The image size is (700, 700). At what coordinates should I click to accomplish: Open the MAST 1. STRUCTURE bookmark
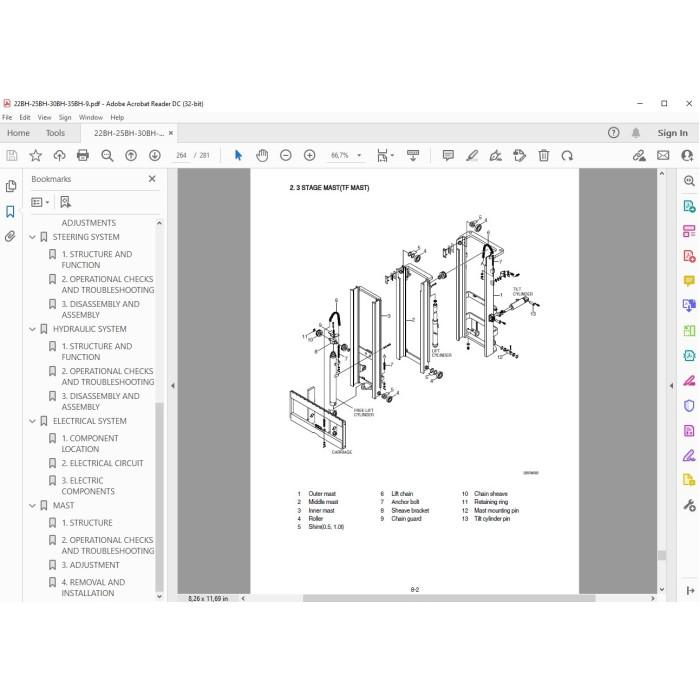(x=87, y=523)
